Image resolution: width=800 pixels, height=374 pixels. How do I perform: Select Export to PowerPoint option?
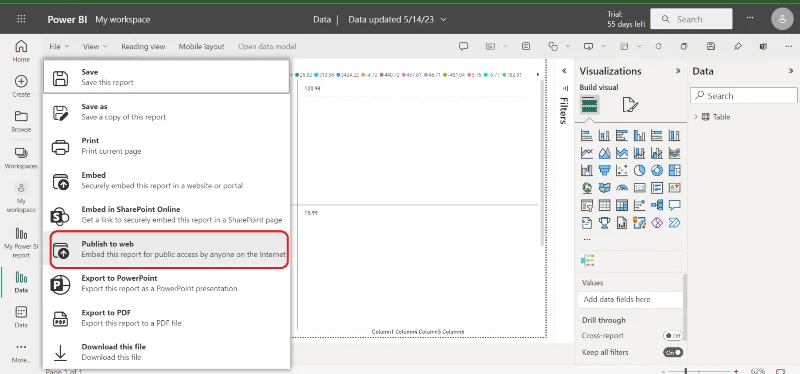click(166, 284)
